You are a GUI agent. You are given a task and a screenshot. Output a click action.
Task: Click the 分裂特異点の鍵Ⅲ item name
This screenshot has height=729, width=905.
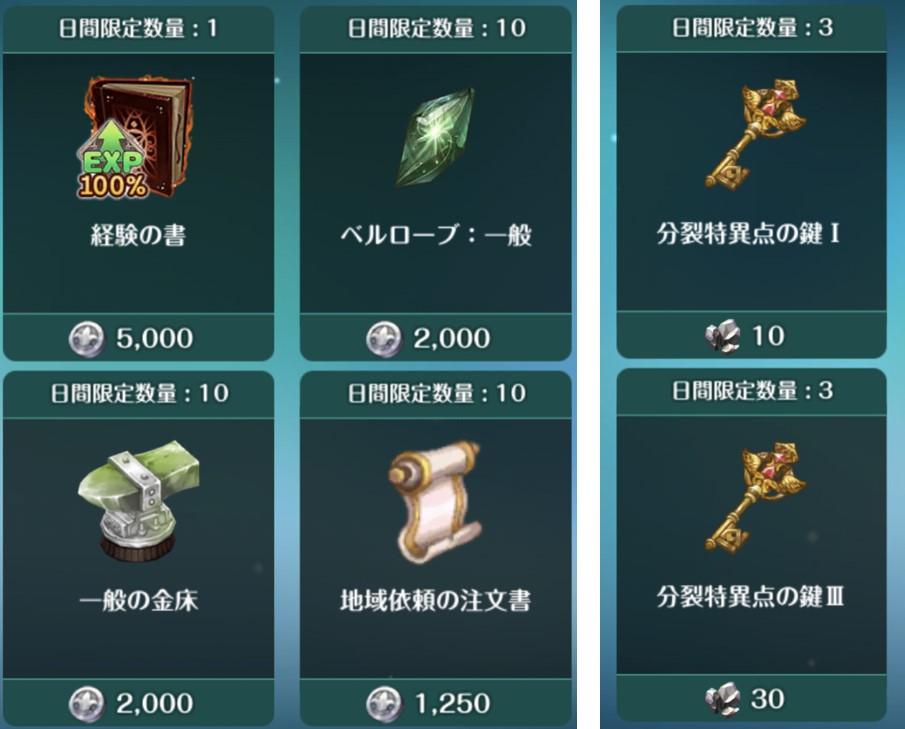[x=750, y=597]
